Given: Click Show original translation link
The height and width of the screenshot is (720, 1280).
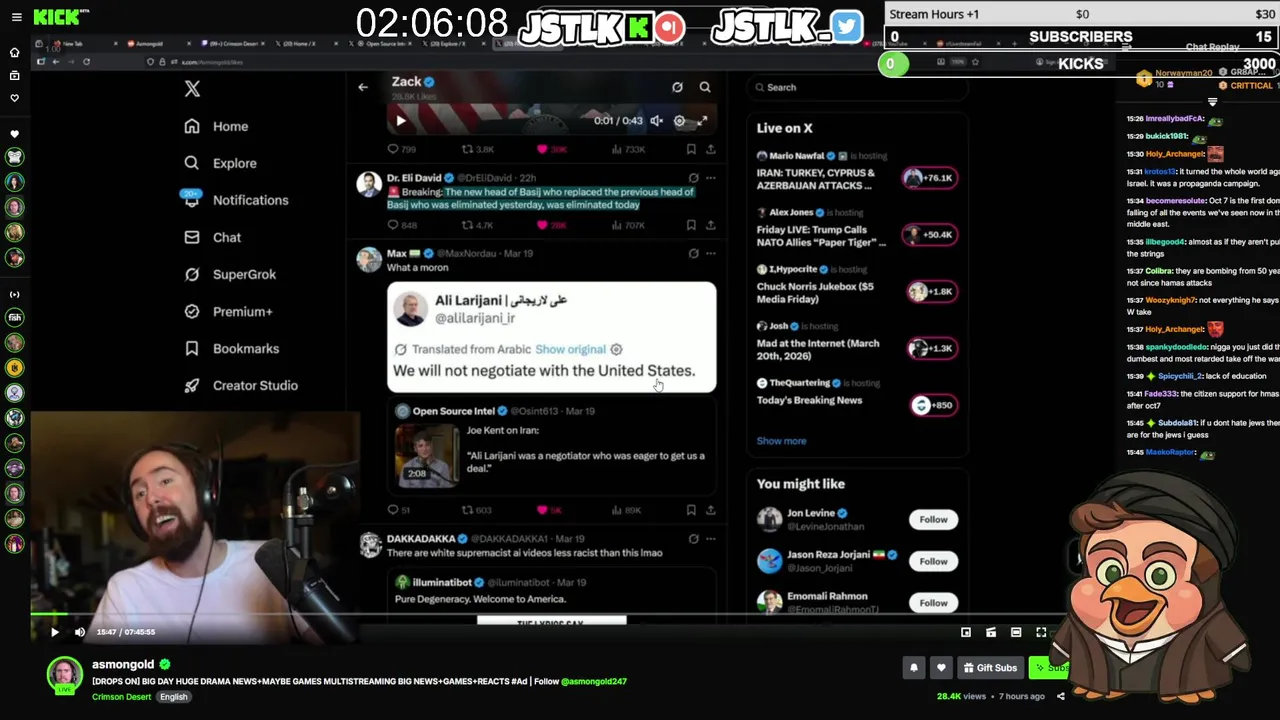Looking at the screenshot, I should pos(570,349).
